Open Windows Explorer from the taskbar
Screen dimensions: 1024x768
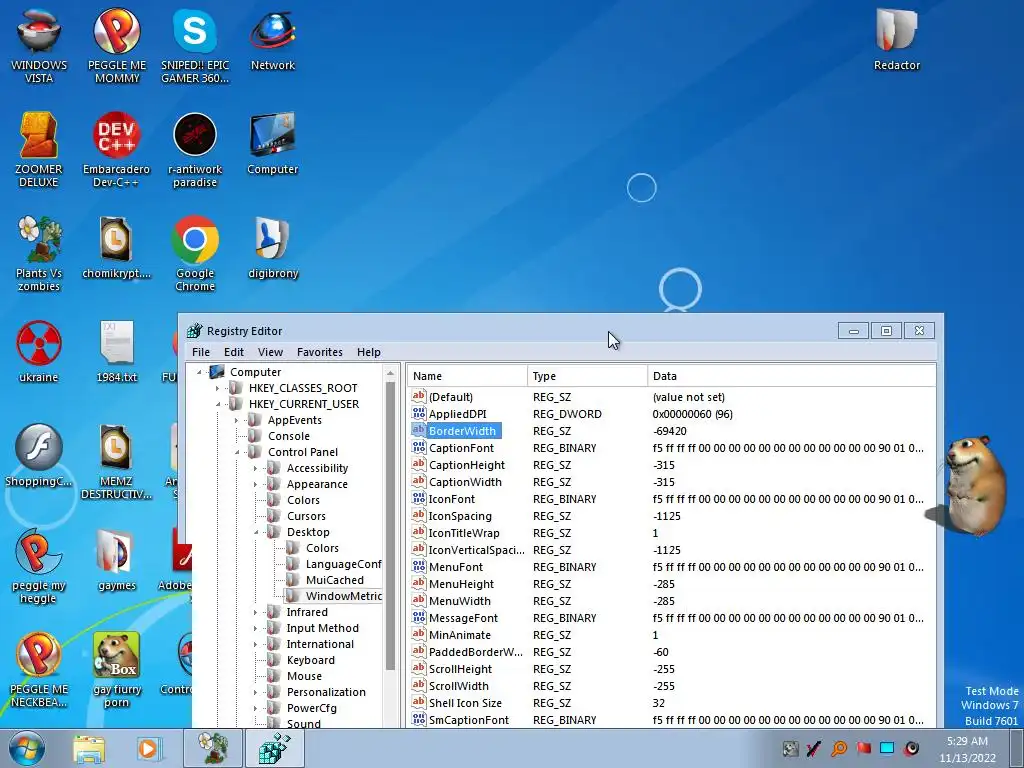click(x=89, y=749)
